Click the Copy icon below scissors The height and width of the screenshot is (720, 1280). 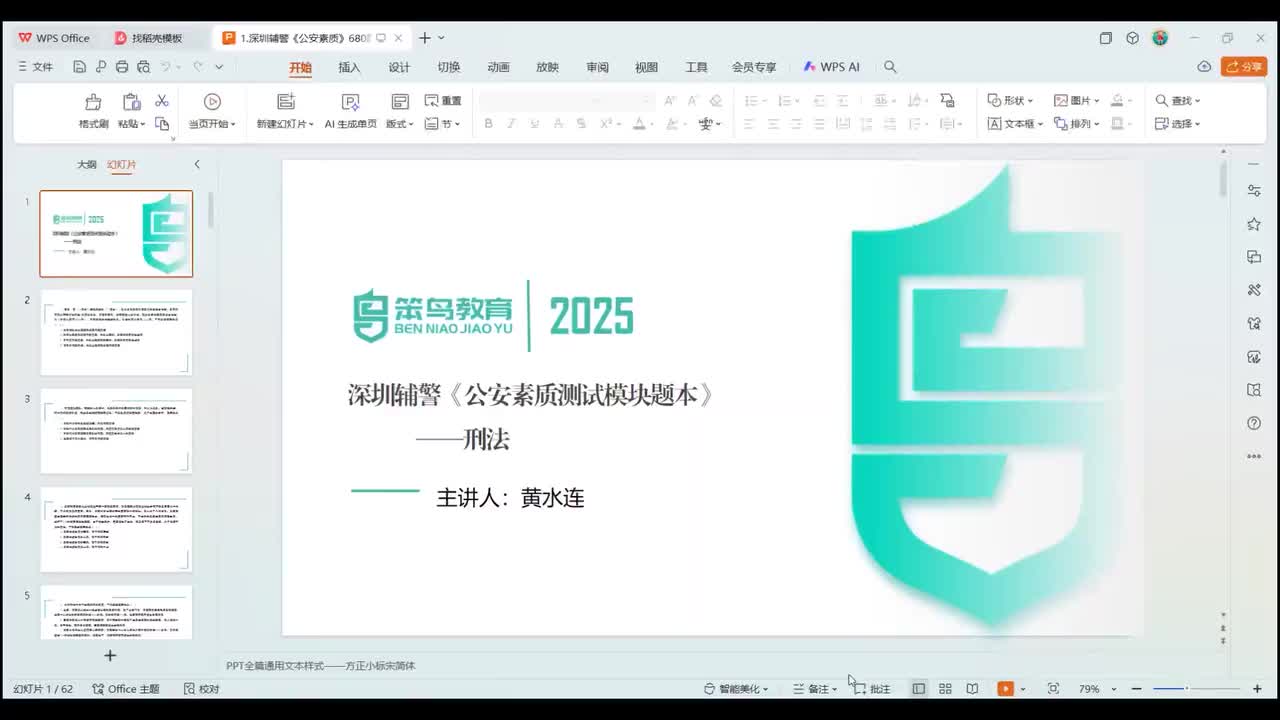[x=162, y=124]
